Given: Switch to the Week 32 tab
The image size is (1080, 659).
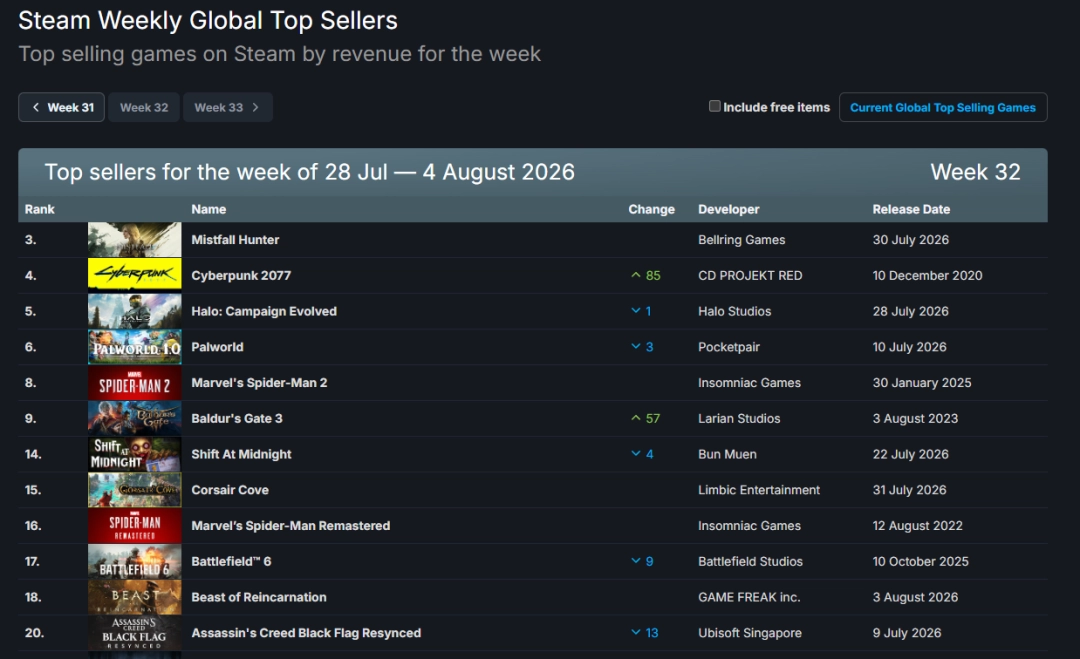Looking at the screenshot, I should (x=144, y=107).
